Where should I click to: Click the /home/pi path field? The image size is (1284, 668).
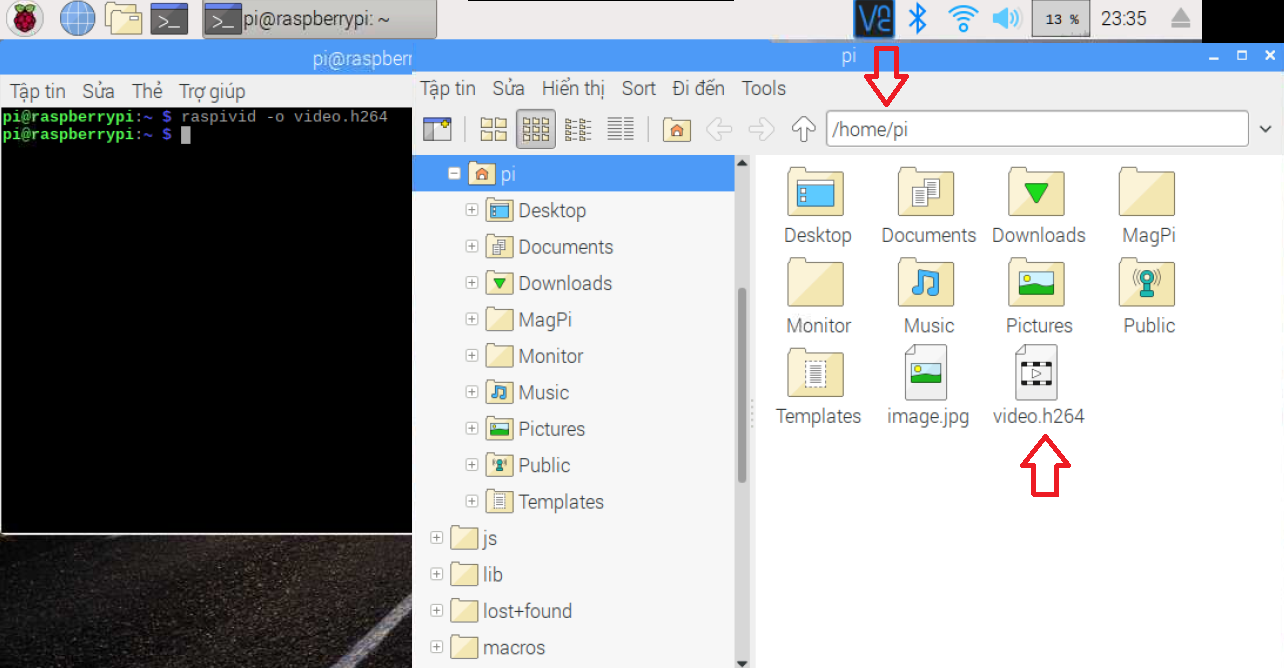pyautogui.click(x=1037, y=129)
